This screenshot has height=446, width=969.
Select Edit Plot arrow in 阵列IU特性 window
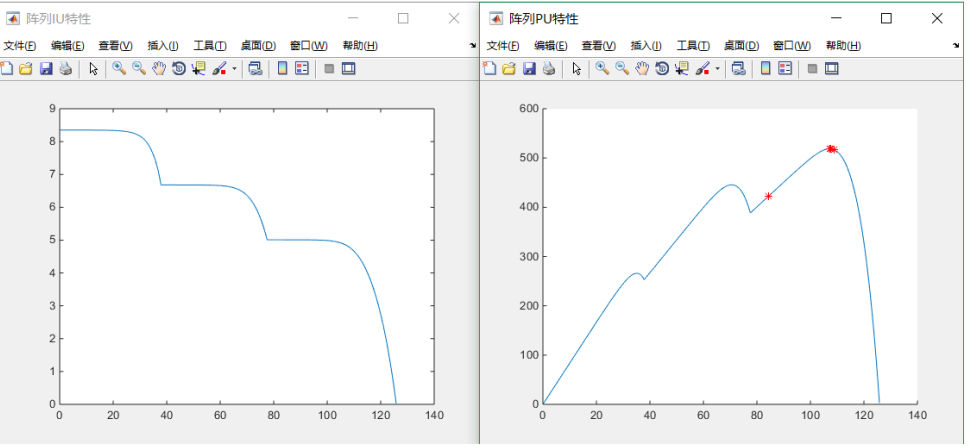94,69
